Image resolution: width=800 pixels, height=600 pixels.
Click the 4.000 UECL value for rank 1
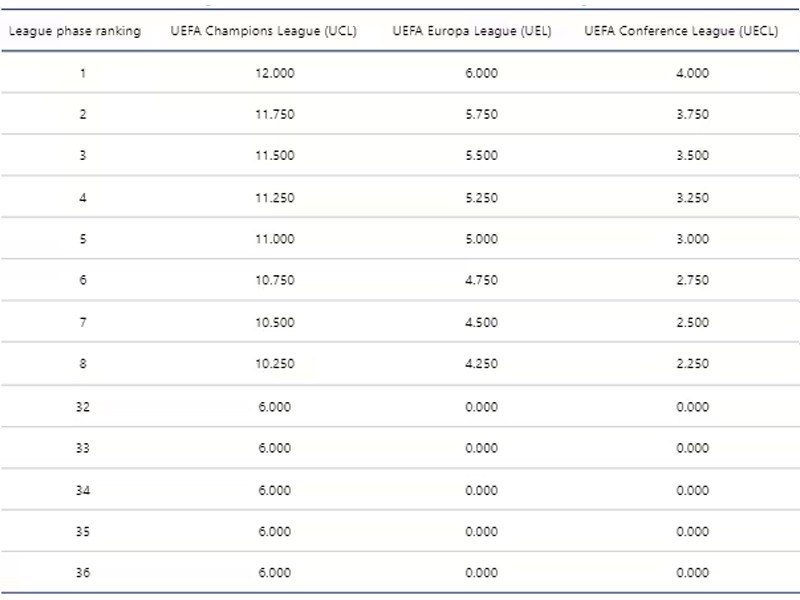pos(692,73)
